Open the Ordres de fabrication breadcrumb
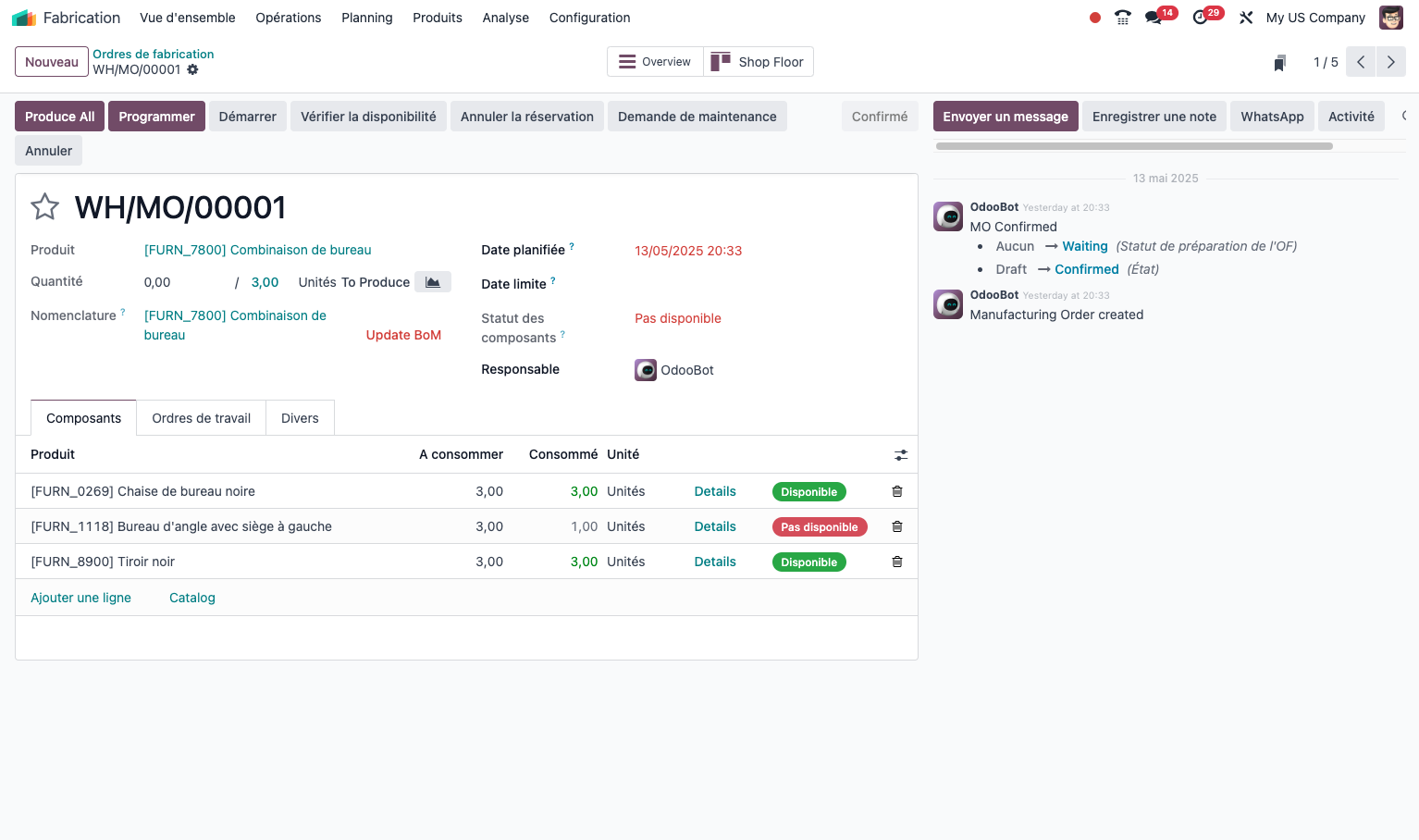 point(154,54)
